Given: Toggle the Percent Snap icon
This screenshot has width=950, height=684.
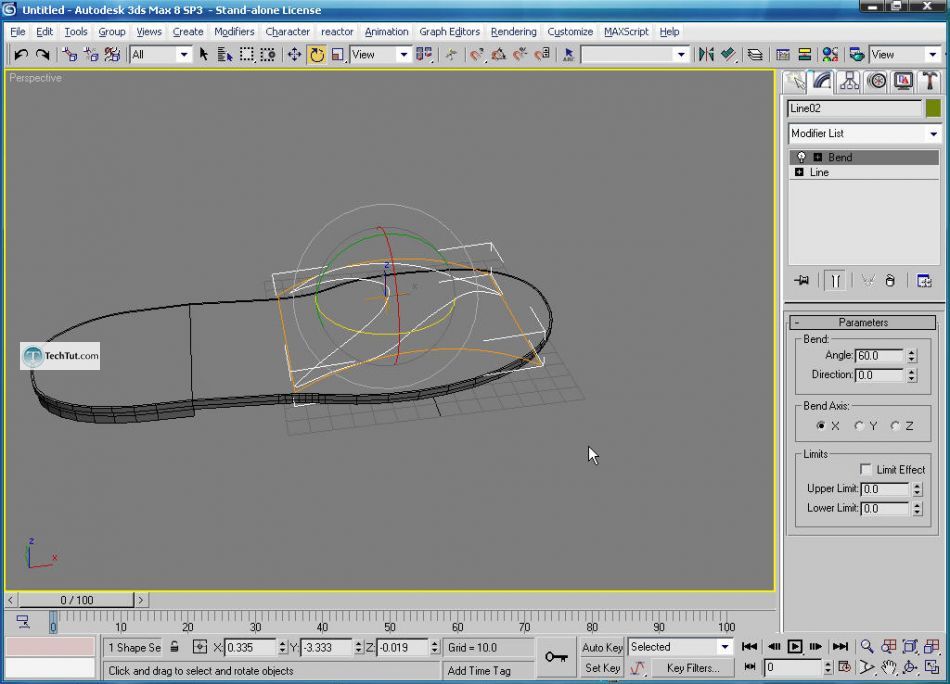Looking at the screenshot, I should pyautogui.click(x=520, y=55).
